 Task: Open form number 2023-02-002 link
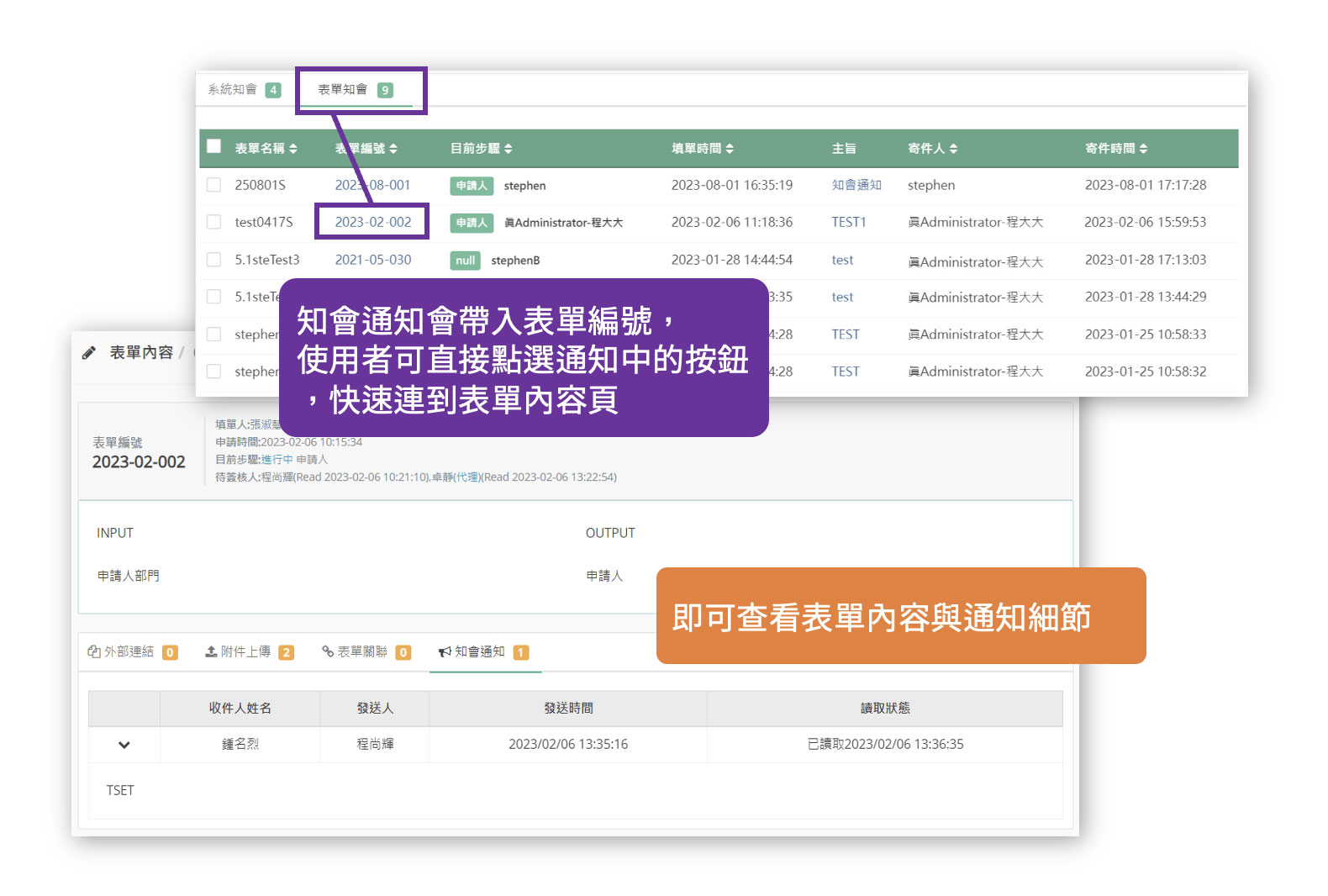click(373, 222)
